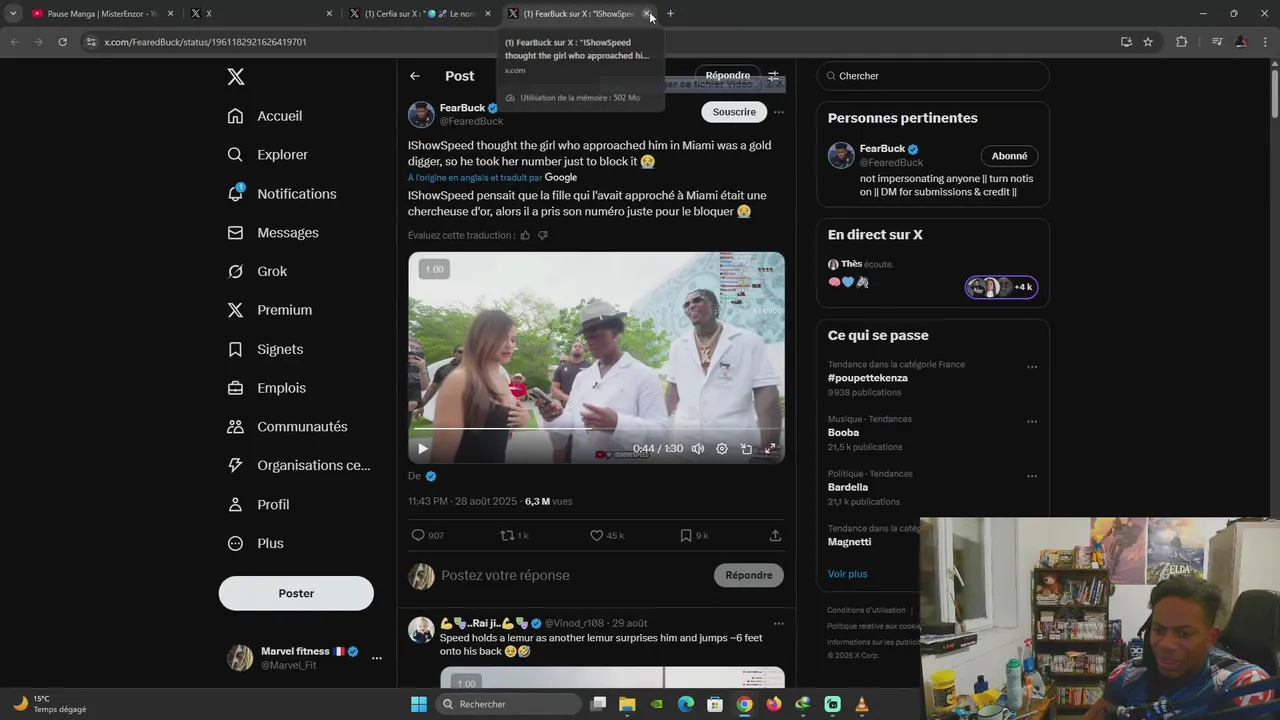Join the +4 k live listeners space

point(1001,287)
